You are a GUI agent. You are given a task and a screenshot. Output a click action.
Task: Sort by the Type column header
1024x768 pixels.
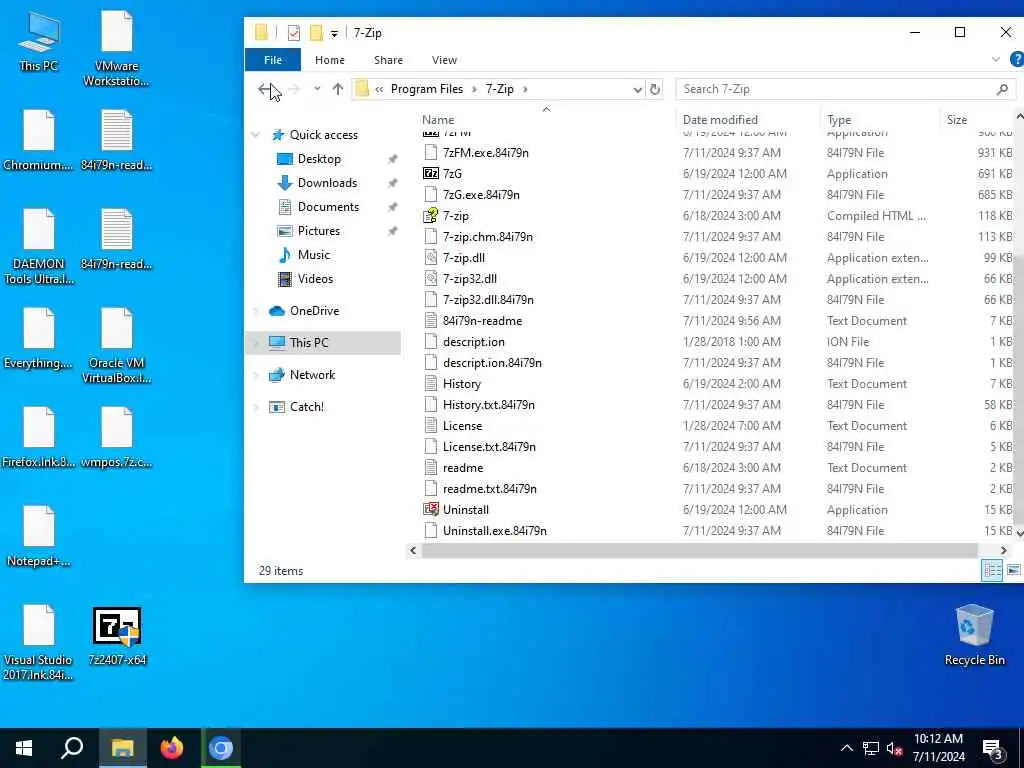tap(839, 120)
